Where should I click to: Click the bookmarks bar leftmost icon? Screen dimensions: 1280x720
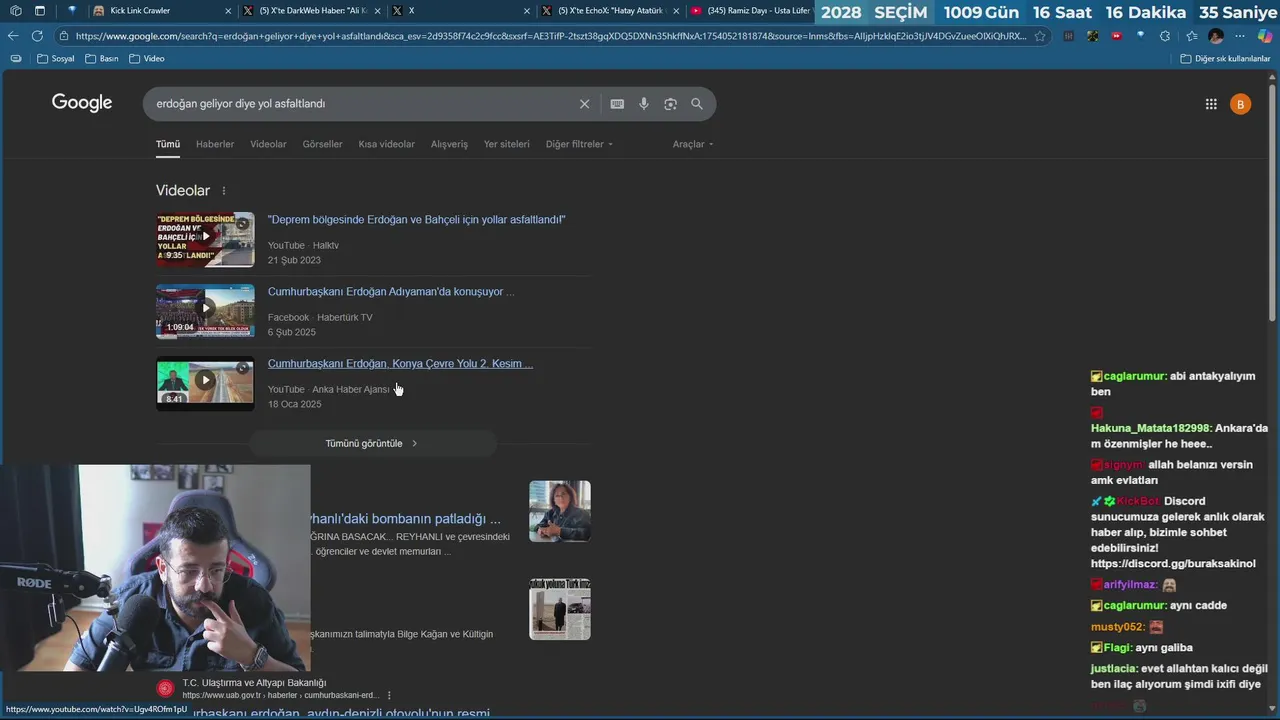coord(15,59)
